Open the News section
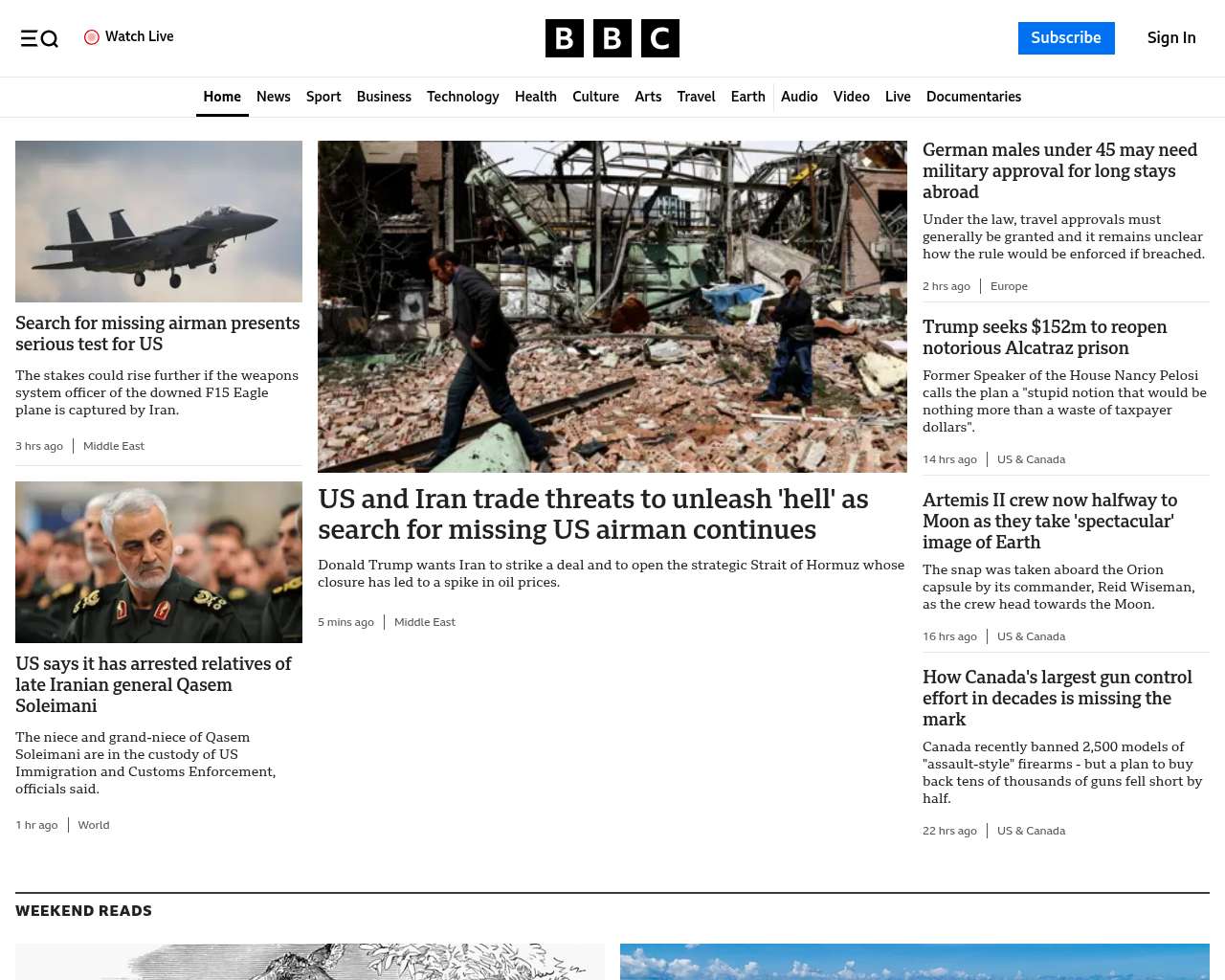This screenshot has height=980, width=1225. (x=274, y=97)
